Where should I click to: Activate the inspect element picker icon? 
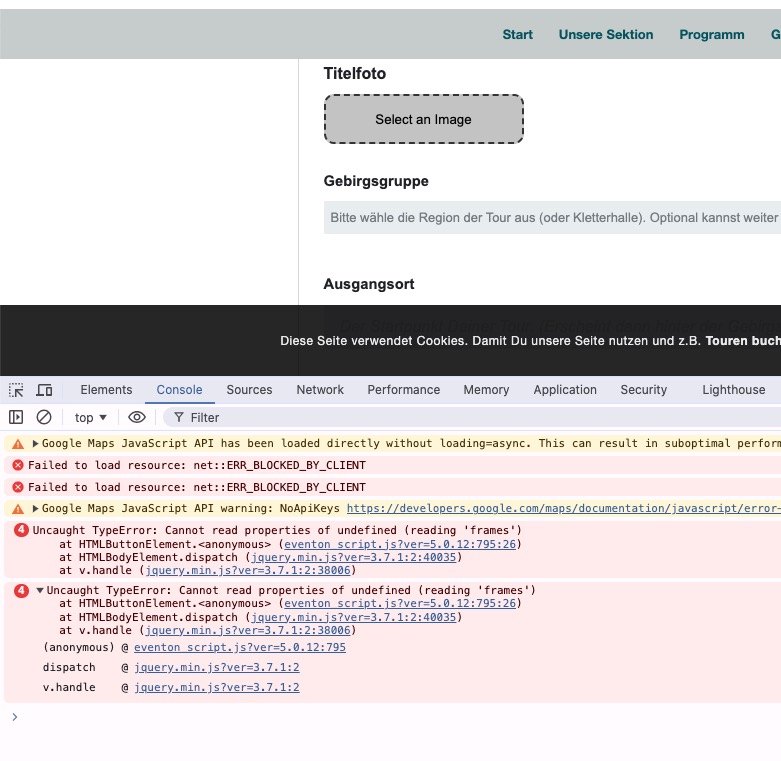[x=16, y=390]
